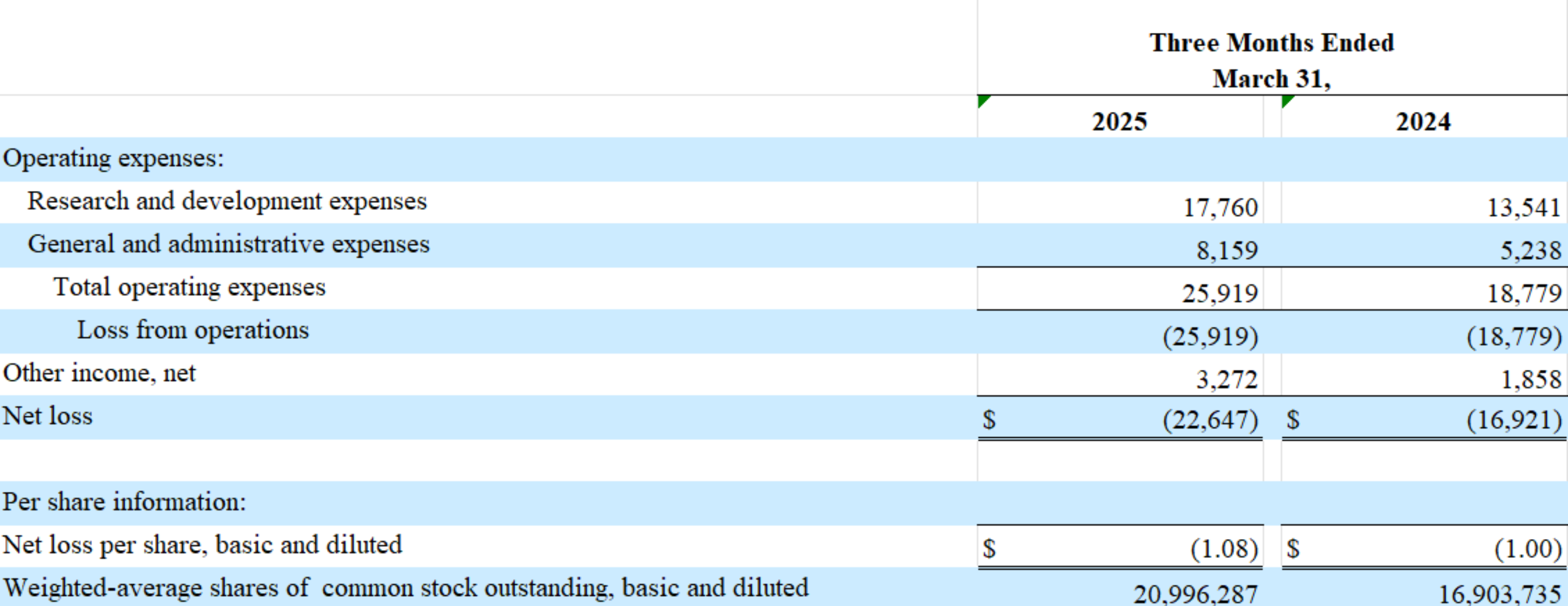Select Research and development expenses label
This screenshot has height=606, width=1568.
(x=227, y=202)
